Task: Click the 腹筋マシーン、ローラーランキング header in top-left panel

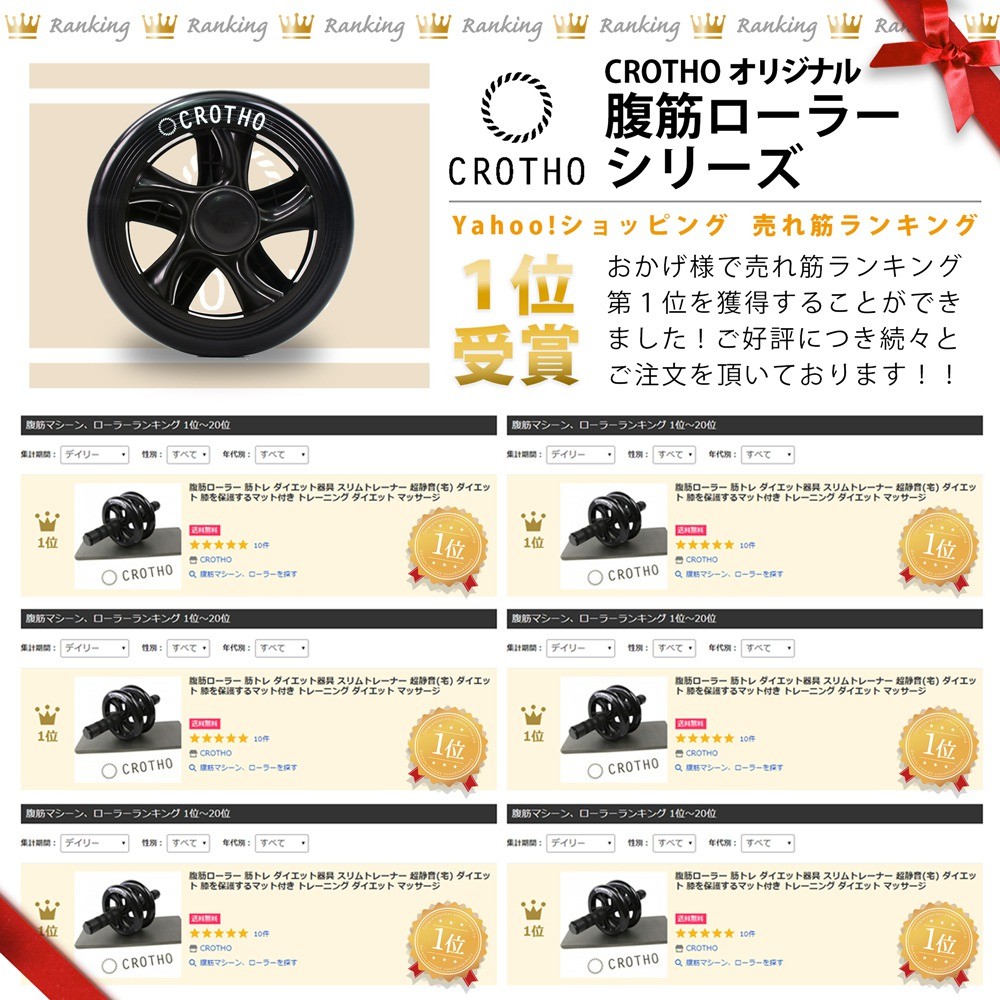Action: point(128,425)
